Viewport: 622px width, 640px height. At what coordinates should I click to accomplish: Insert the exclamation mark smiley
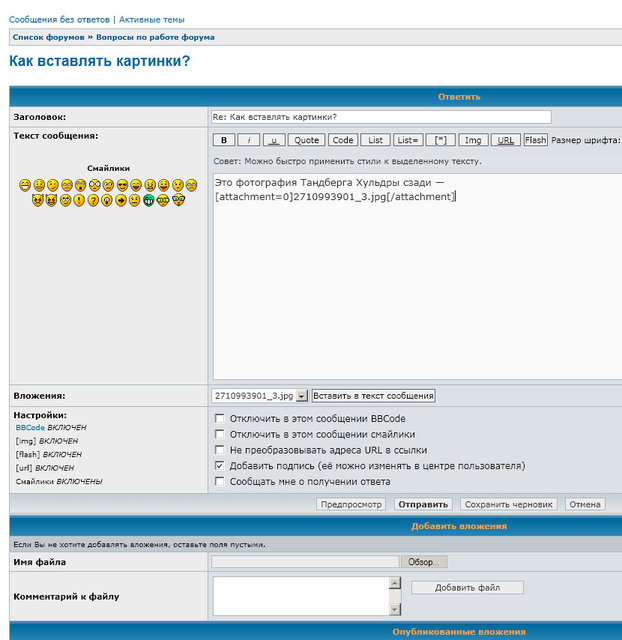click(79, 200)
